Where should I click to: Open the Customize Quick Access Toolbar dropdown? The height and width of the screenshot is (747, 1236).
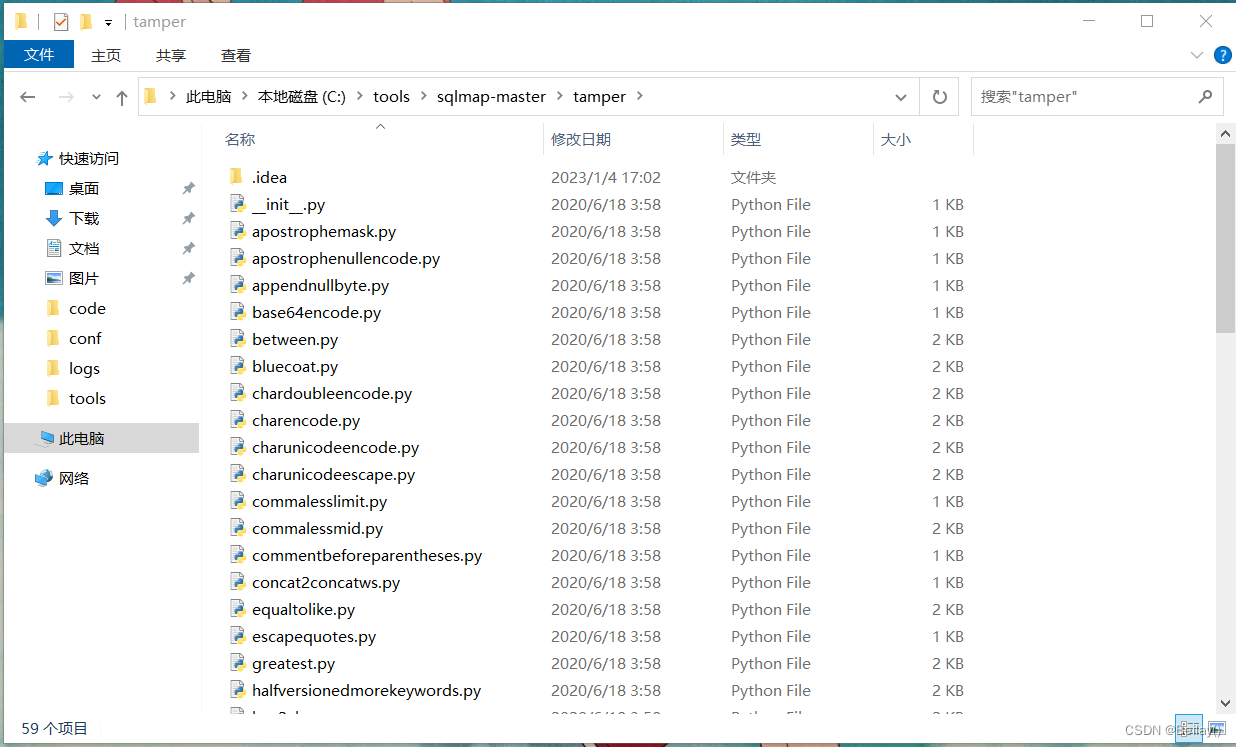point(108,22)
